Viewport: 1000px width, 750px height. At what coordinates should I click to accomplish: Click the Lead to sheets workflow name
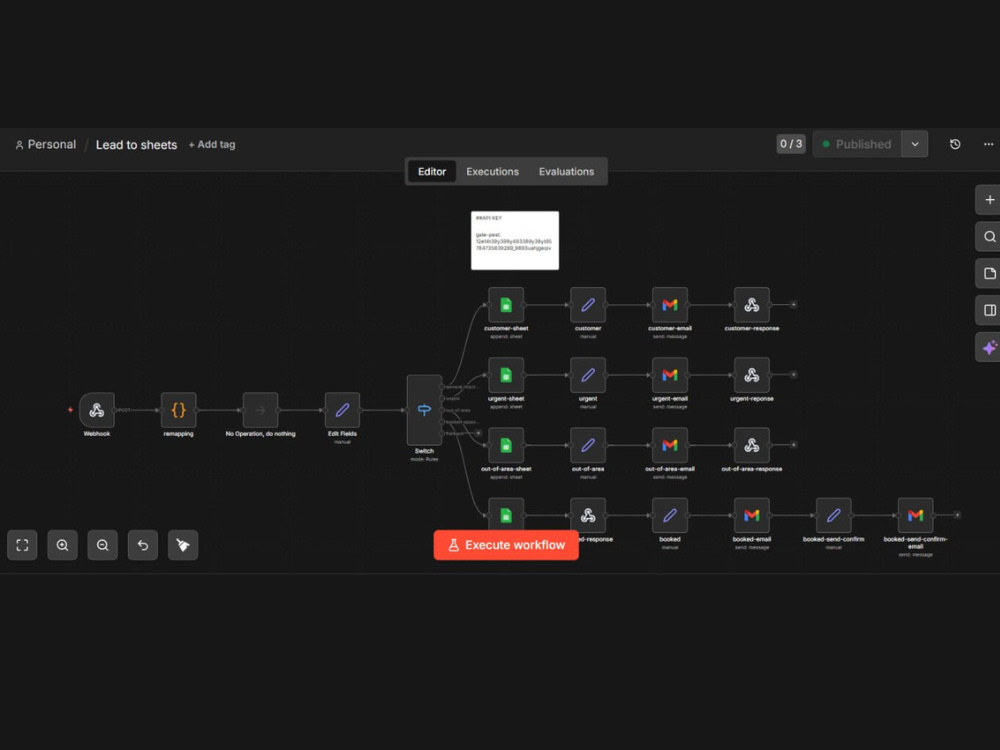click(136, 145)
